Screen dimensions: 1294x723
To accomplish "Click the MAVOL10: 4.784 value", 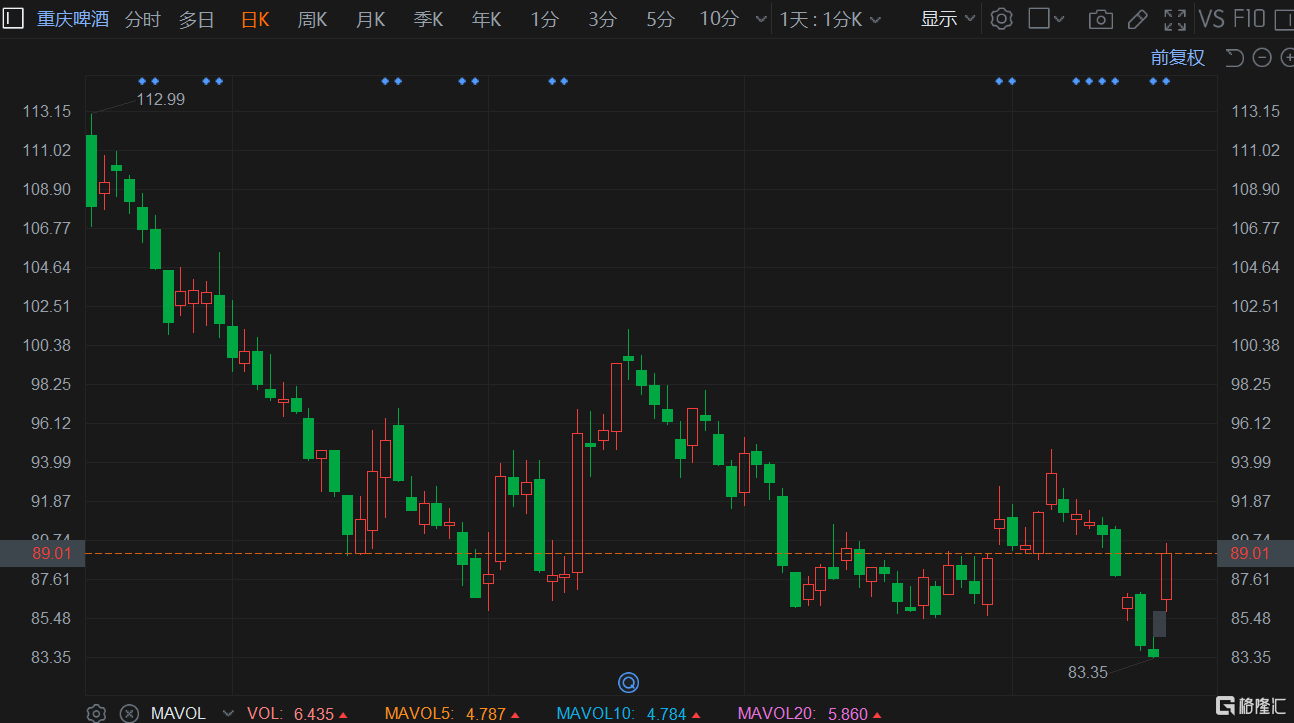I will coord(628,713).
